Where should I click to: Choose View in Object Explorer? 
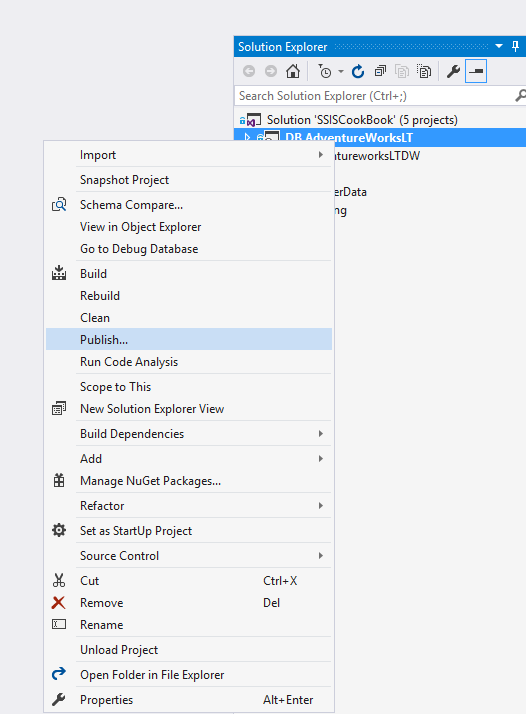click(x=189, y=227)
